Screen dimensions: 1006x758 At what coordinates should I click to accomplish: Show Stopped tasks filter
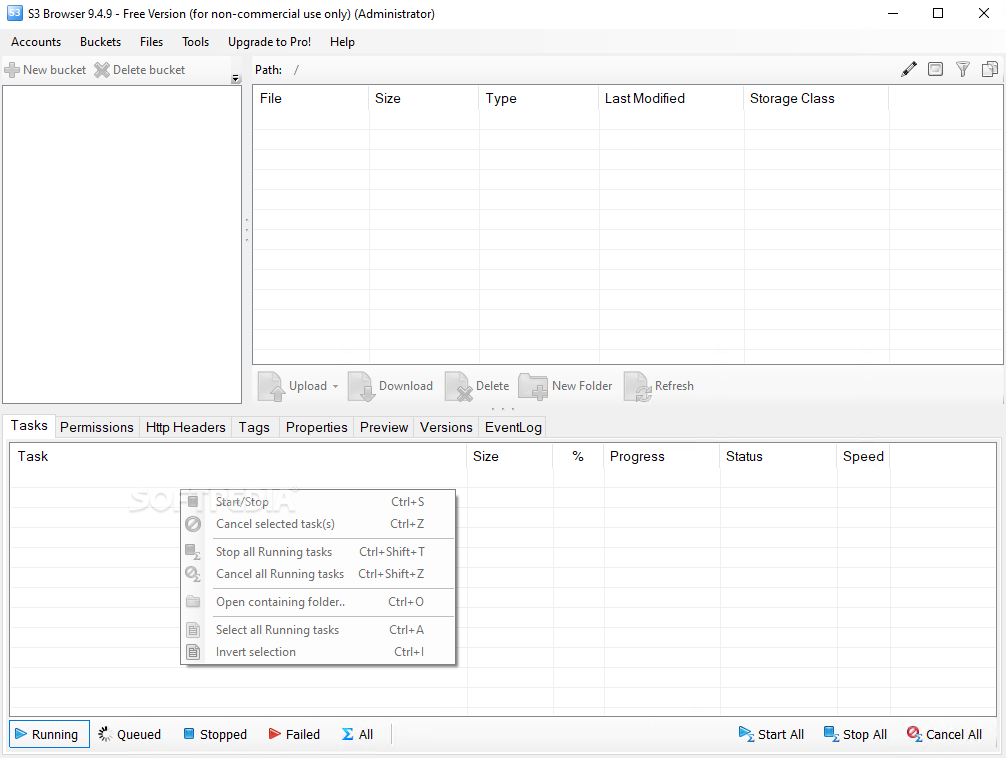click(x=215, y=734)
